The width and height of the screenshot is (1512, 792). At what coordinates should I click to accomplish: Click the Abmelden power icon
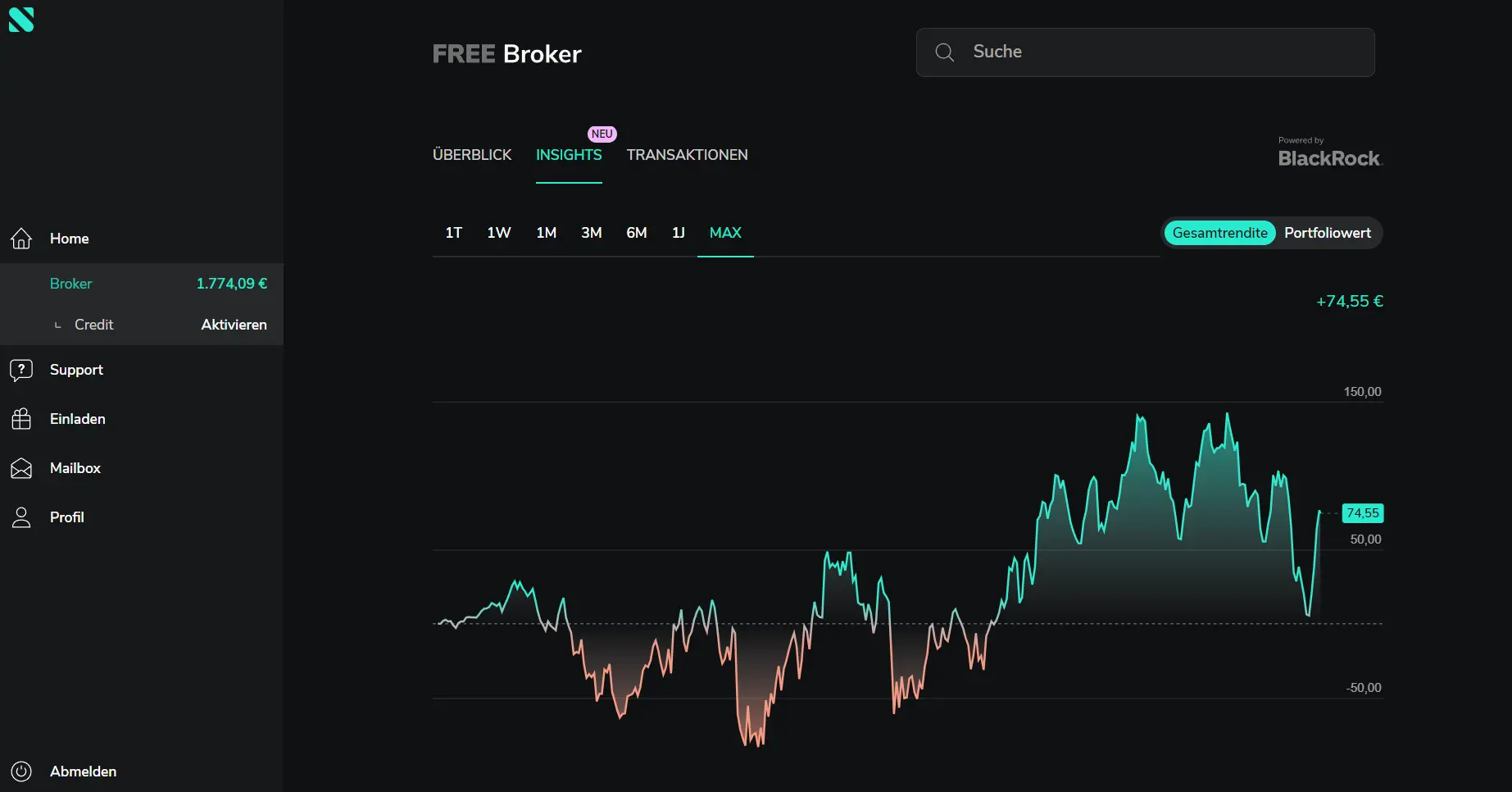[21, 772]
